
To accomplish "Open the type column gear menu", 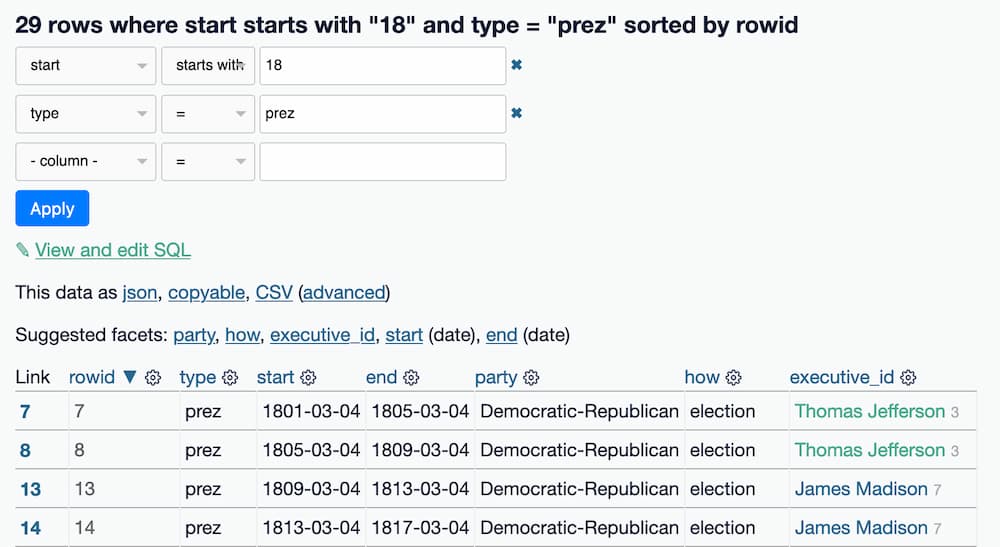I will [230, 378].
